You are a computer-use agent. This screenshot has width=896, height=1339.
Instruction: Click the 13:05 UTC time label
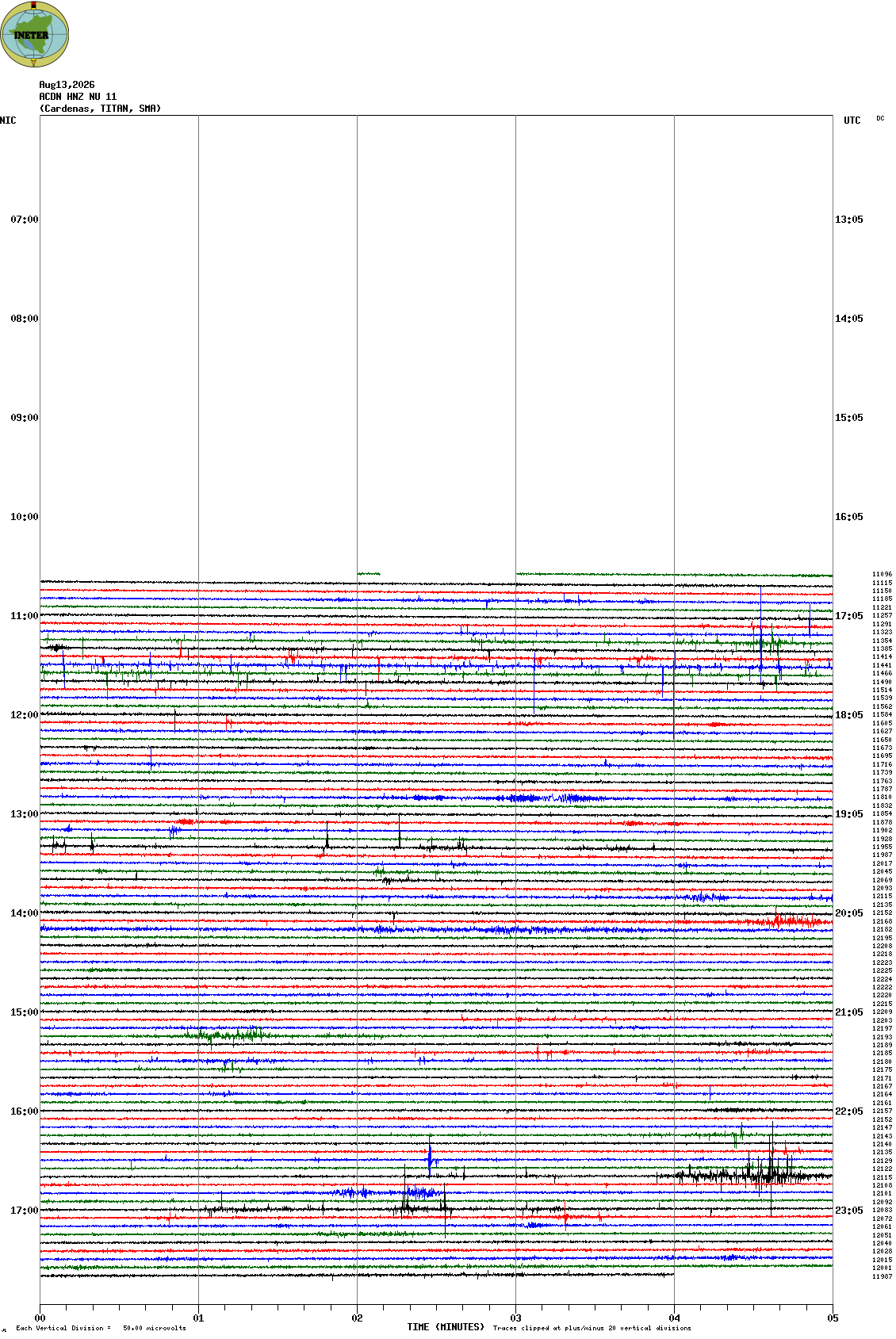pyautogui.click(x=849, y=220)
